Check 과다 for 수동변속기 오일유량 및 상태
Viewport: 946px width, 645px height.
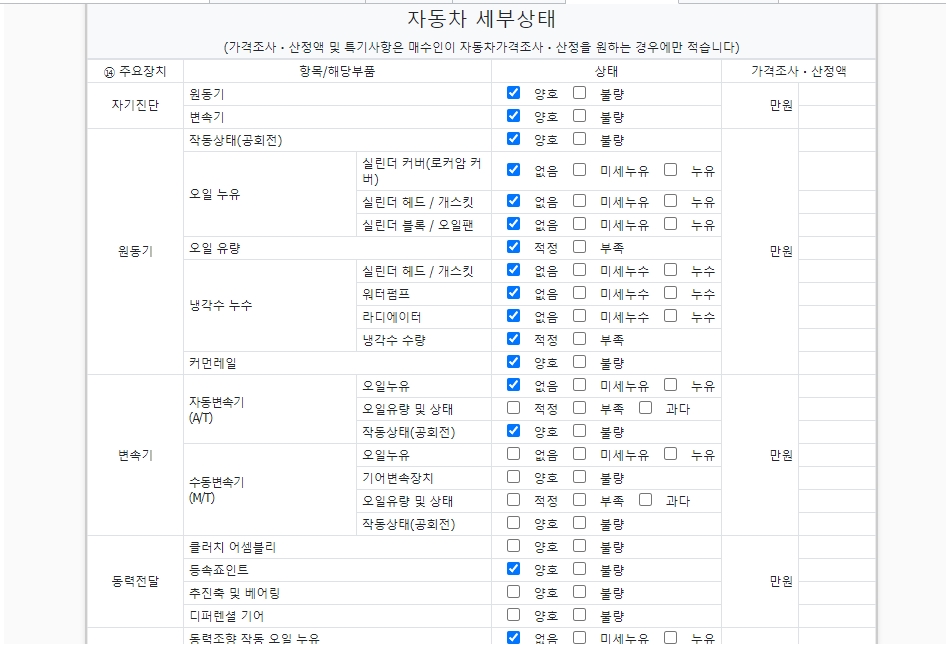[x=645, y=500]
